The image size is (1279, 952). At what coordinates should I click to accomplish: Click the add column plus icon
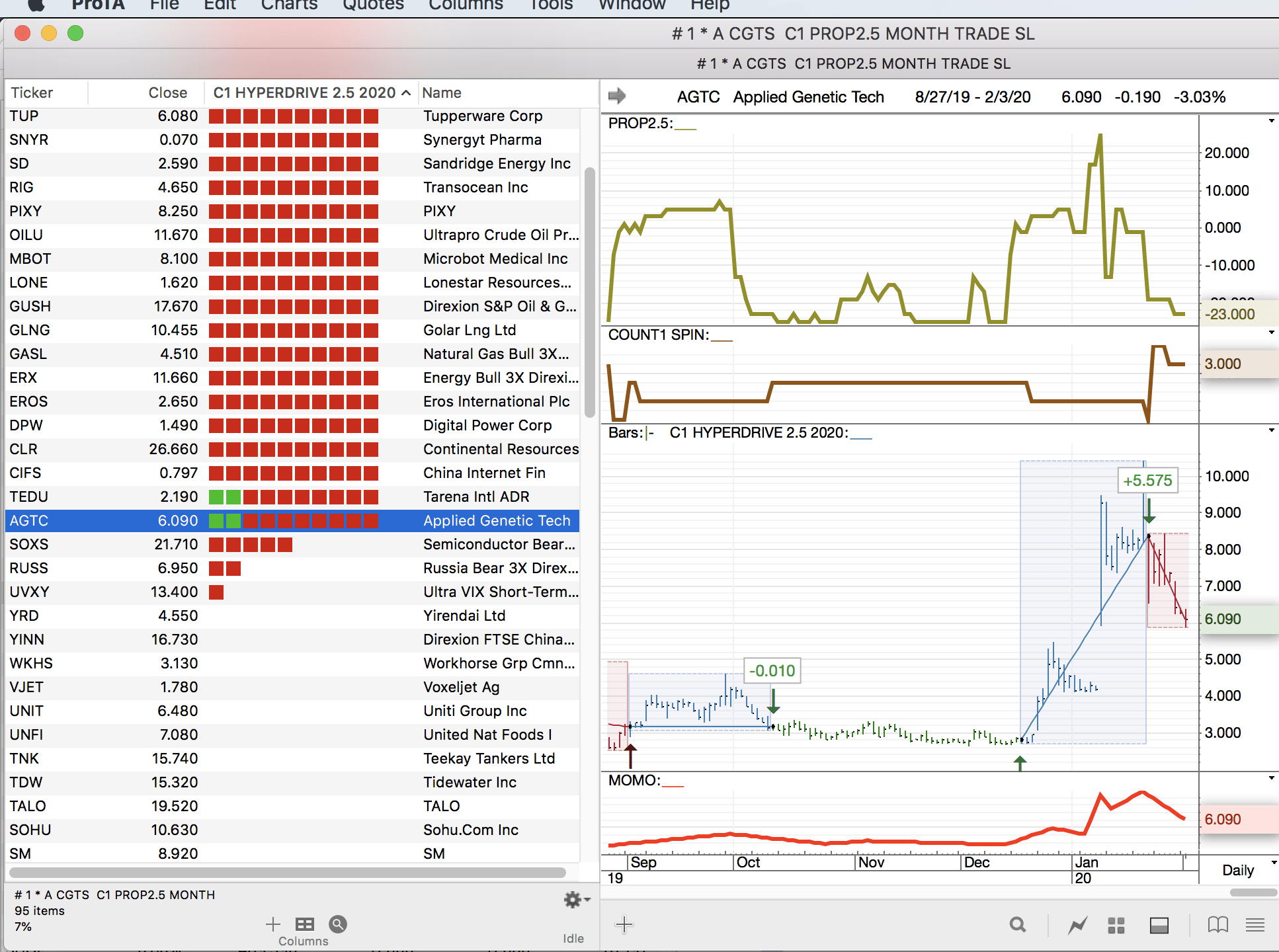coord(272,924)
